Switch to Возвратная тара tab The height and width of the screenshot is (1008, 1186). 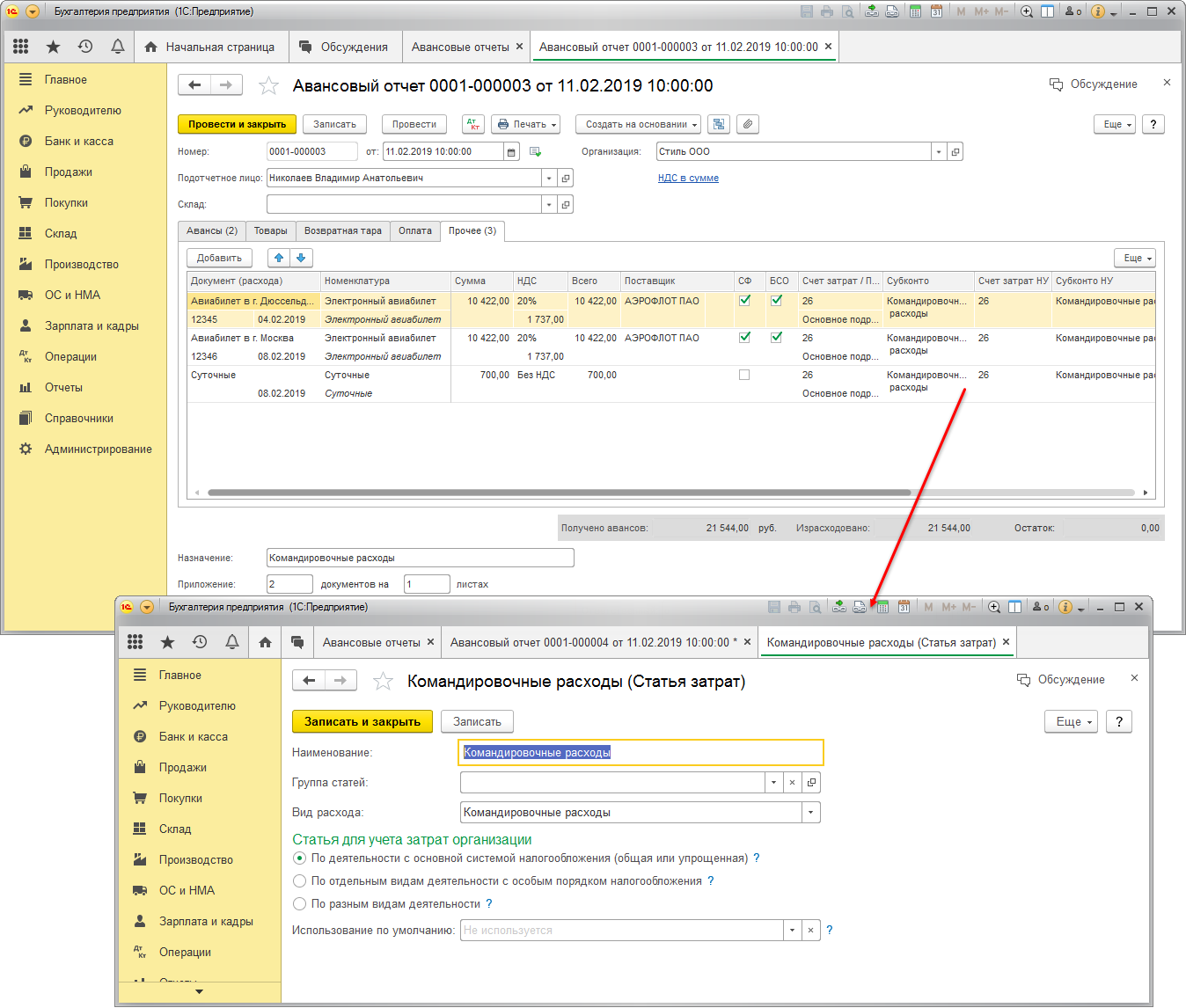point(342,230)
